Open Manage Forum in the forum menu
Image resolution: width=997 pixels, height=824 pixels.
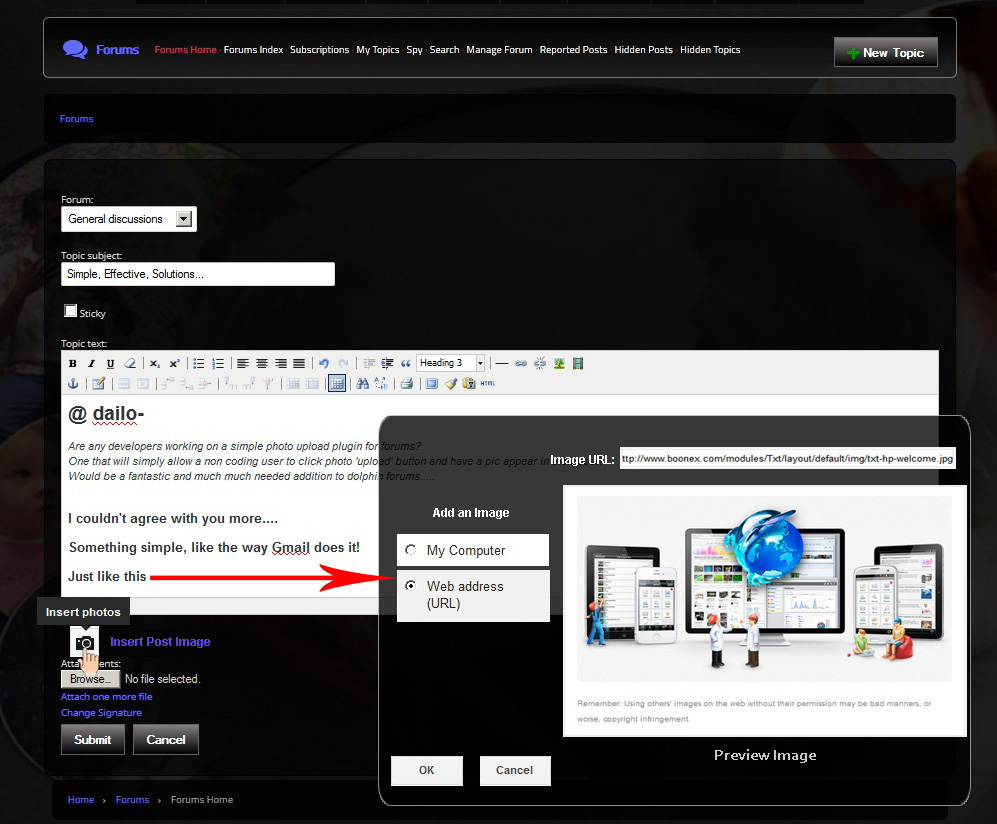pos(499,50)
